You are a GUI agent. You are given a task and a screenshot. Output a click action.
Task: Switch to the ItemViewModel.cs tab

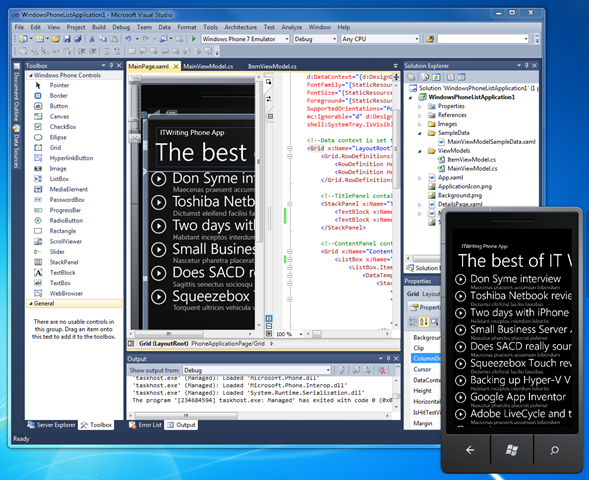[272, 66]
